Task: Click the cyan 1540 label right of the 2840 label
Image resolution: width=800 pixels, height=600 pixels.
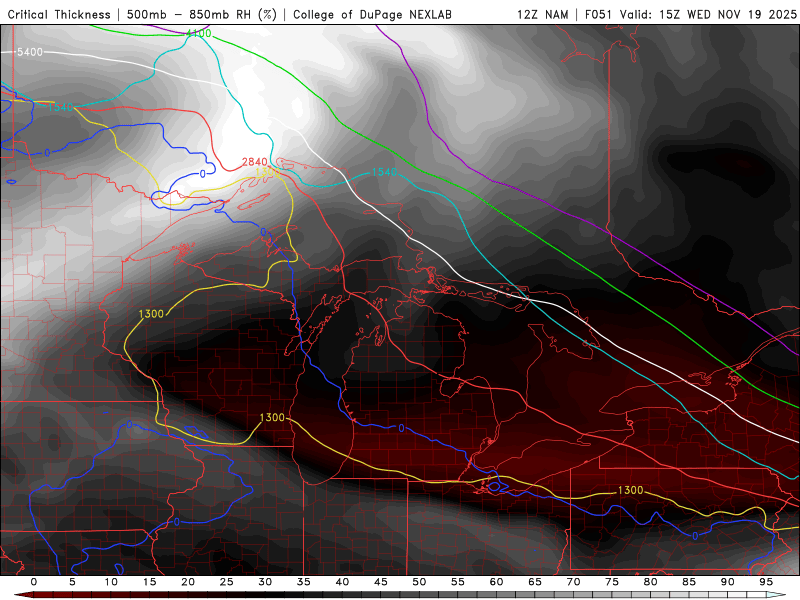Action: [x=385, y=172]
